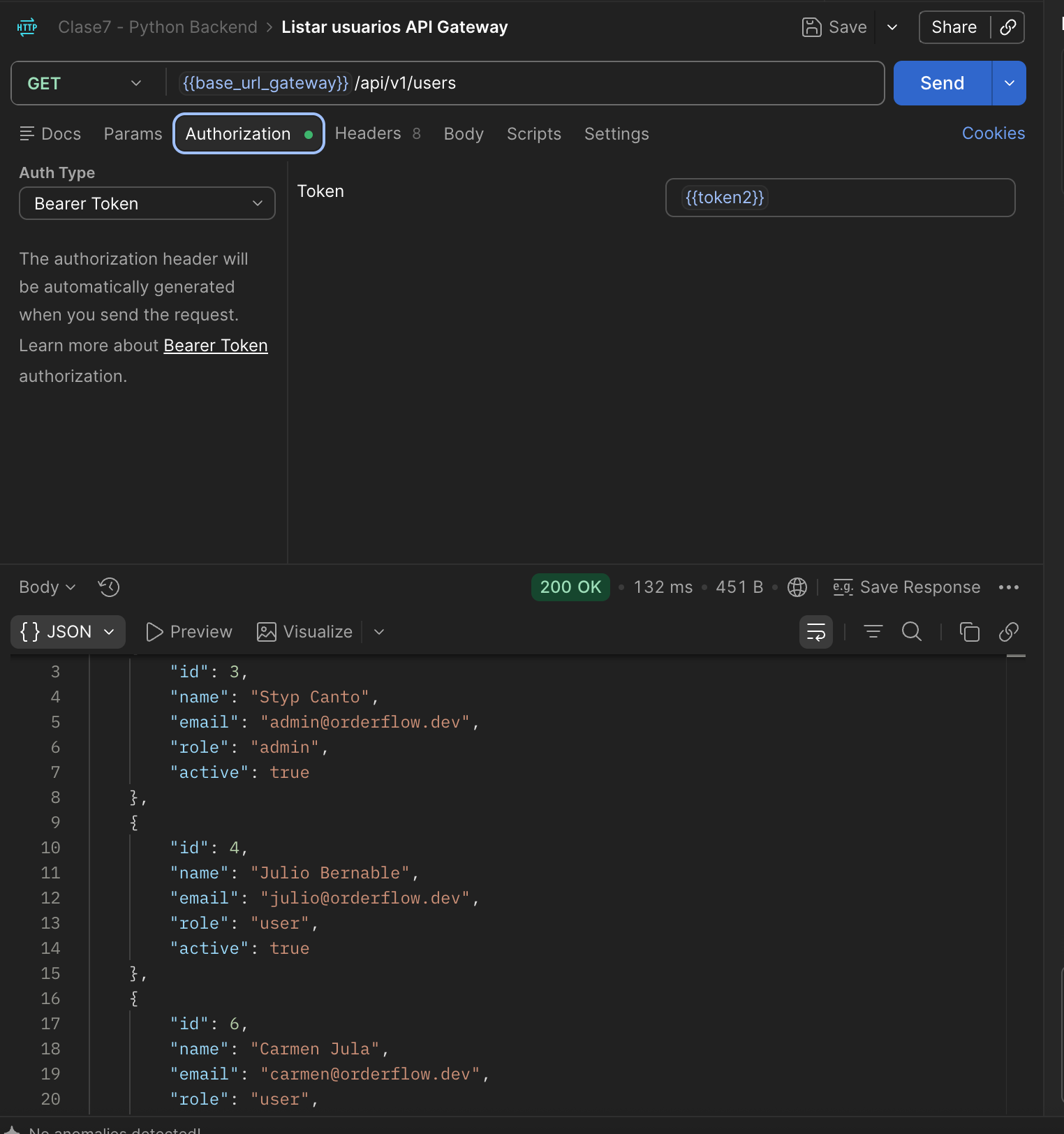The height and width of the screenshot is (1134, 1064).
Task: Click the request URL field
Action: click(524, 83)
